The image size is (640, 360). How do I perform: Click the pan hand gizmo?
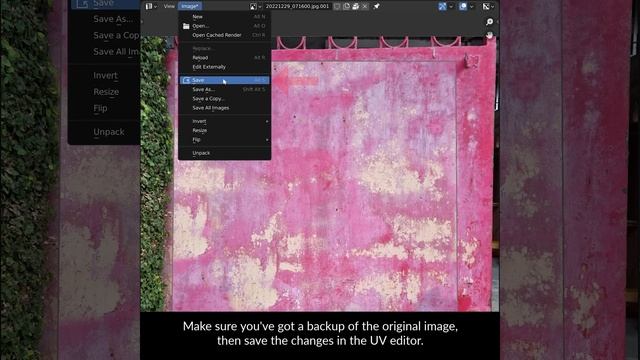tap(490, 35)
